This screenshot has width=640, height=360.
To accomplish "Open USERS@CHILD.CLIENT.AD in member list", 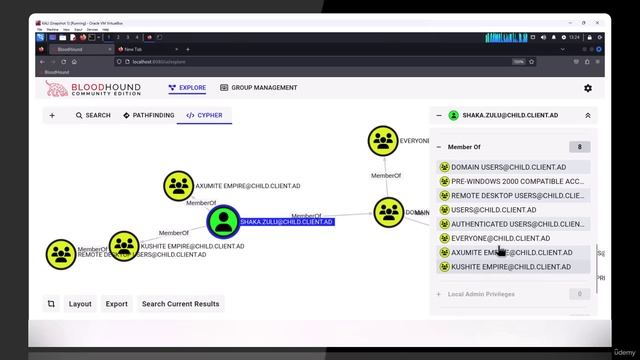I will point(513,210).
